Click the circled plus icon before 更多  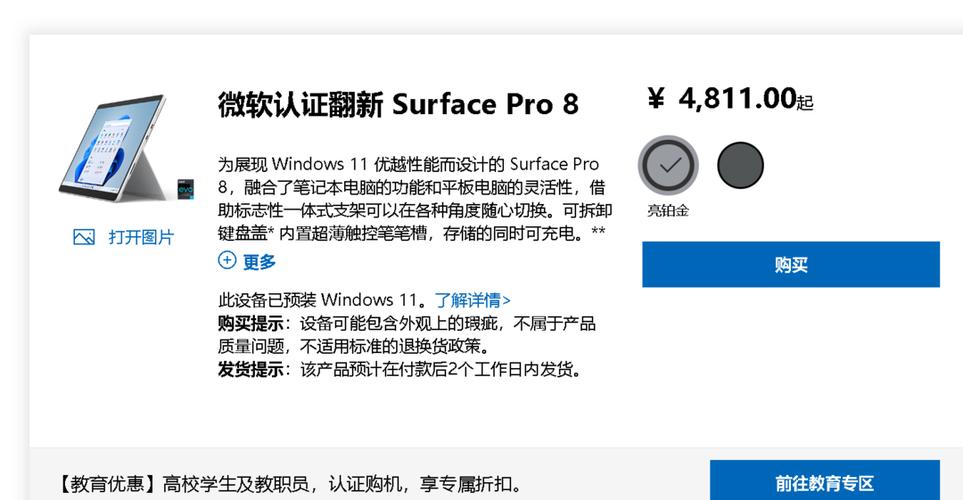[x=227, y=261]
